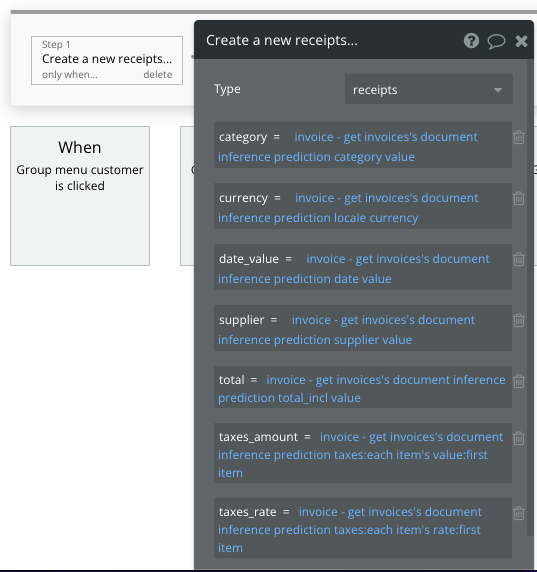This screenshot has width=537, height=572.
Task: Click the property panel vertical scrollbar
Action: pos(530,297)
